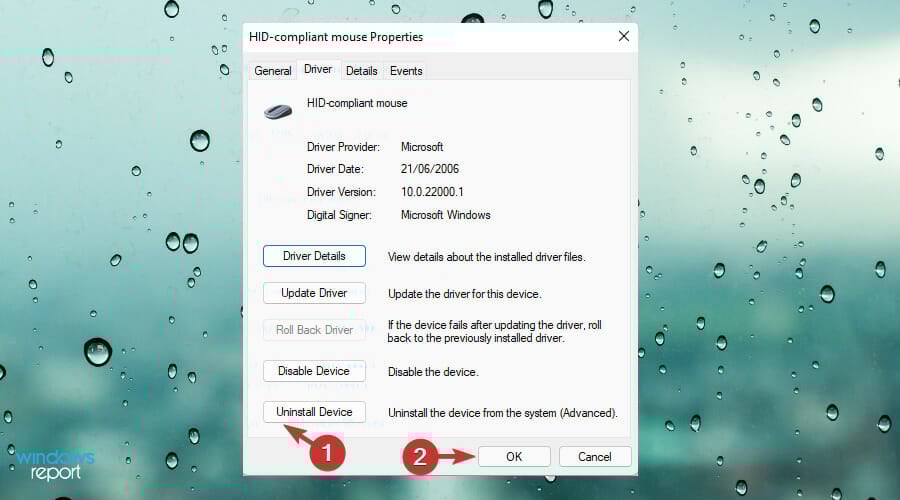Click the roll back driver description text
The image size is (900, 500).
tap(495, 331)
